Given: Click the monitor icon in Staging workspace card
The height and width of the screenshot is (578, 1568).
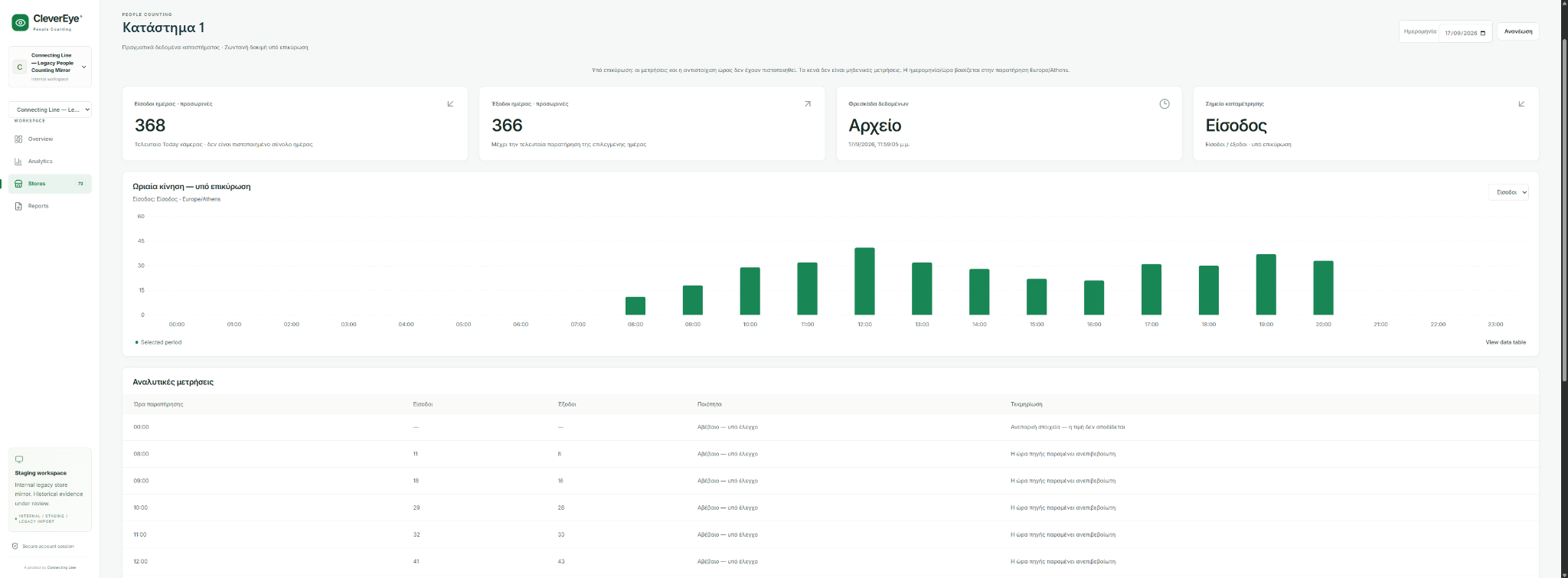Looking at the screenshot, I should 19,459.
